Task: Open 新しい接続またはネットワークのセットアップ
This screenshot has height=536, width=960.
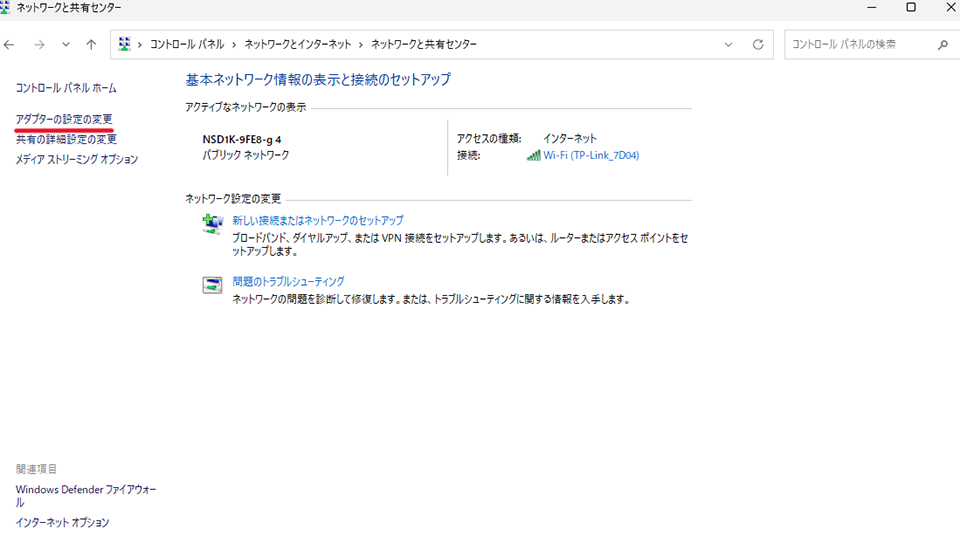Action: 318,221
